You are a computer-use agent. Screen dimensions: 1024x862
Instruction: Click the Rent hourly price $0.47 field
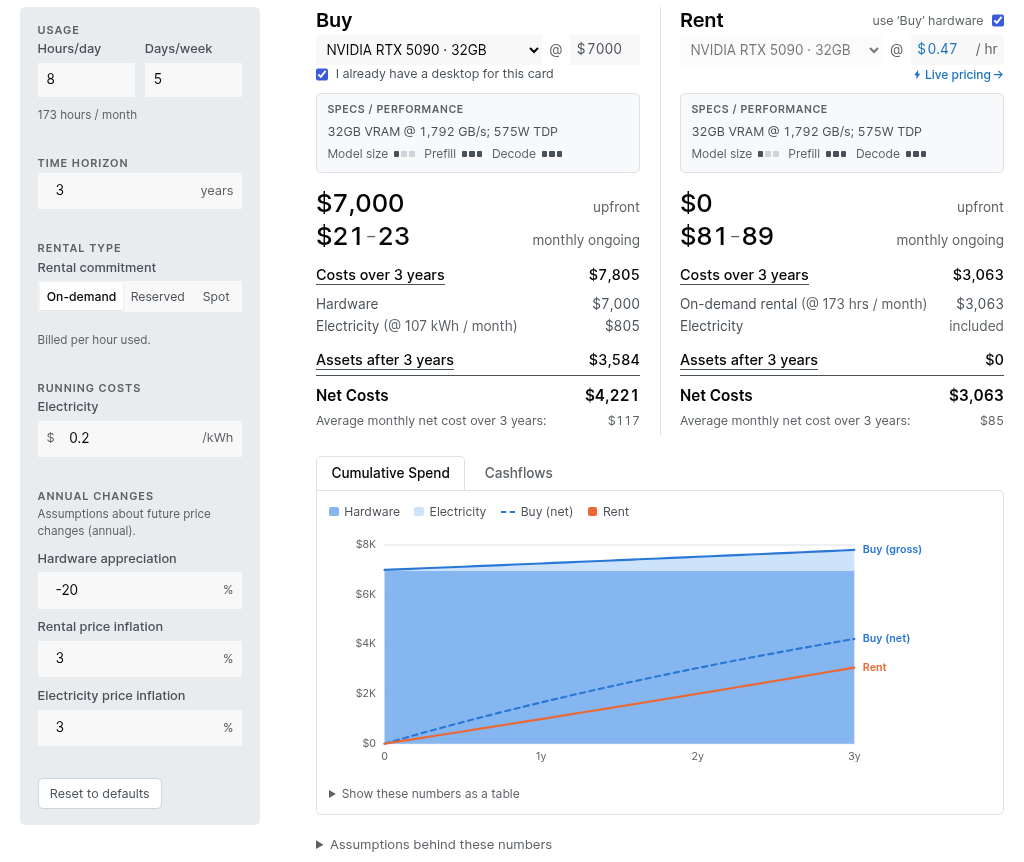pos(957,50)
